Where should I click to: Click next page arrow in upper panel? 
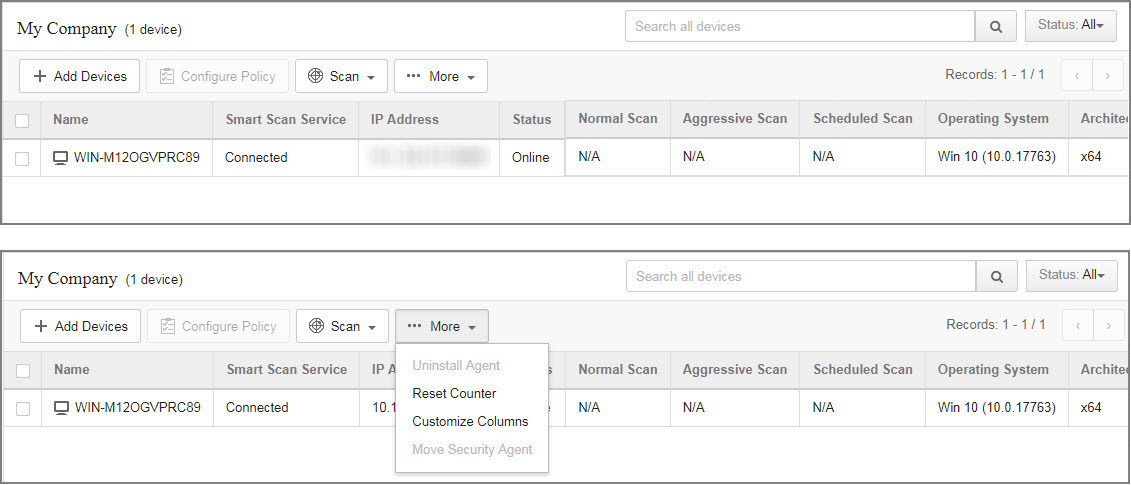[x=1107, y=75]
